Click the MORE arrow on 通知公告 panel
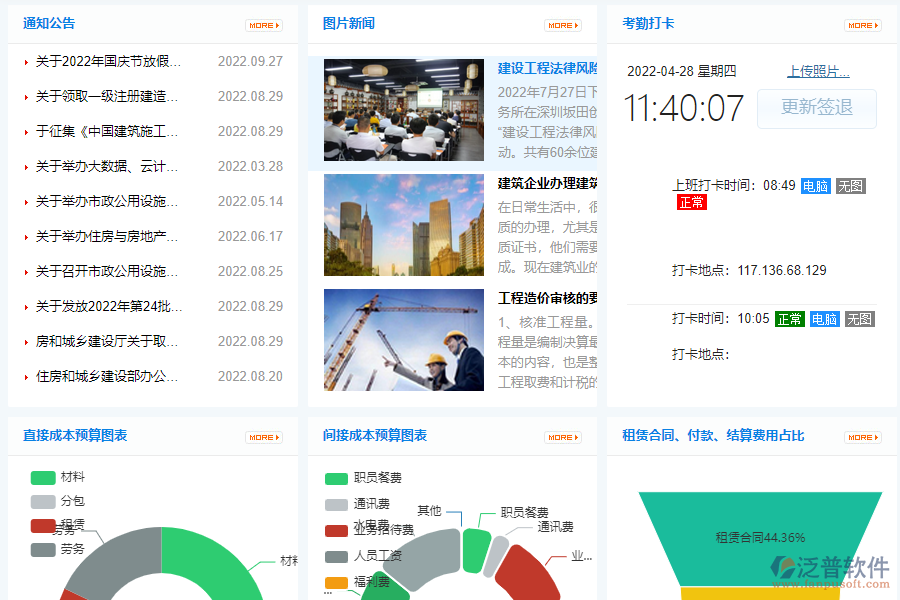 tap(263, 23)
